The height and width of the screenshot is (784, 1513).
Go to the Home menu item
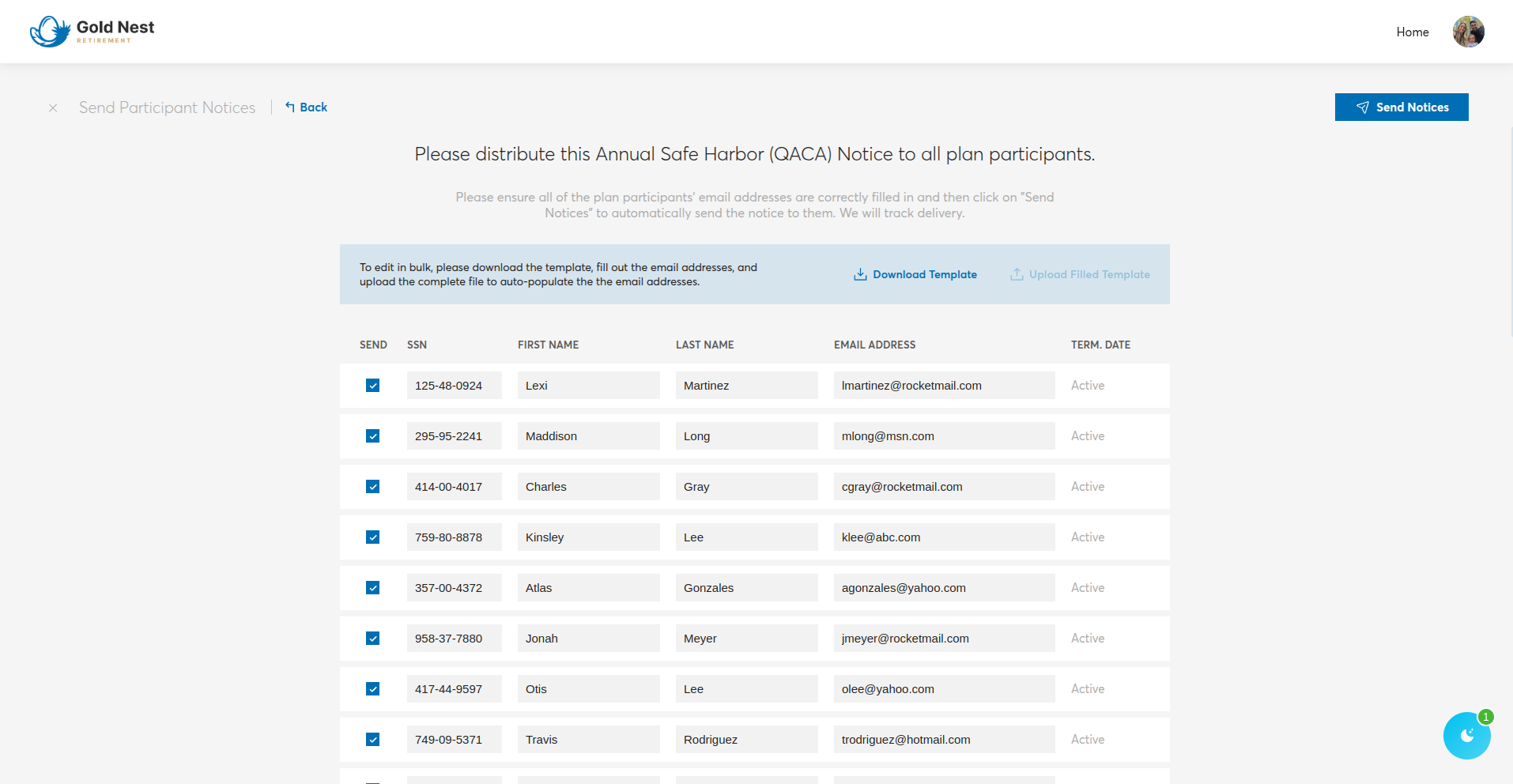point(1412,32)
